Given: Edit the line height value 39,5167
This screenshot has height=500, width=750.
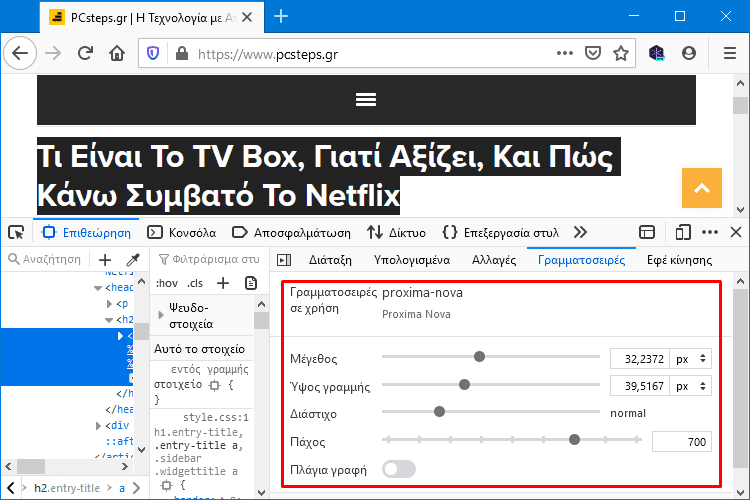Looking at the screenshot, I should tap(640, 386).
